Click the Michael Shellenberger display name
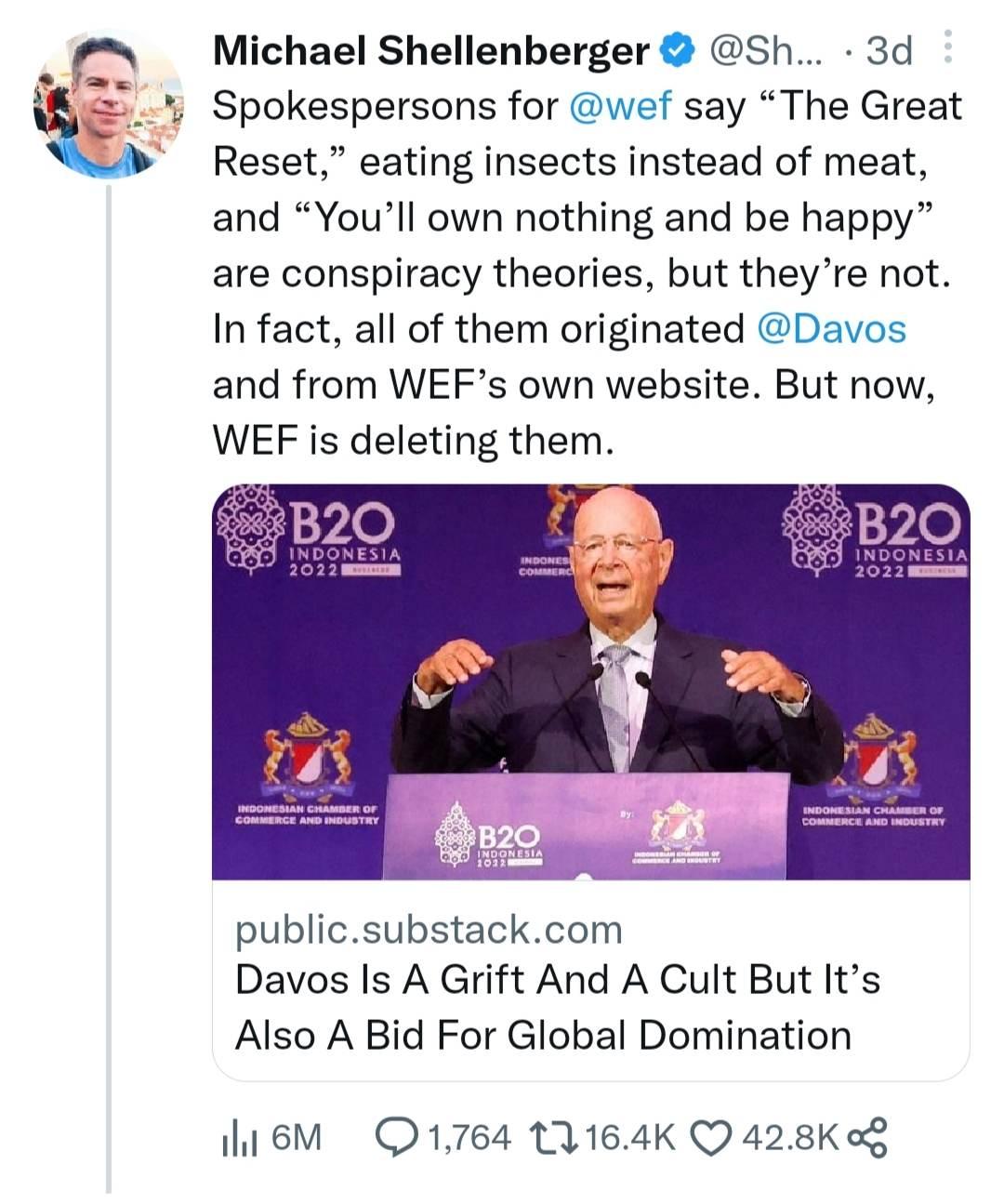This screenshot has width=1004, height=1204. 431,50
